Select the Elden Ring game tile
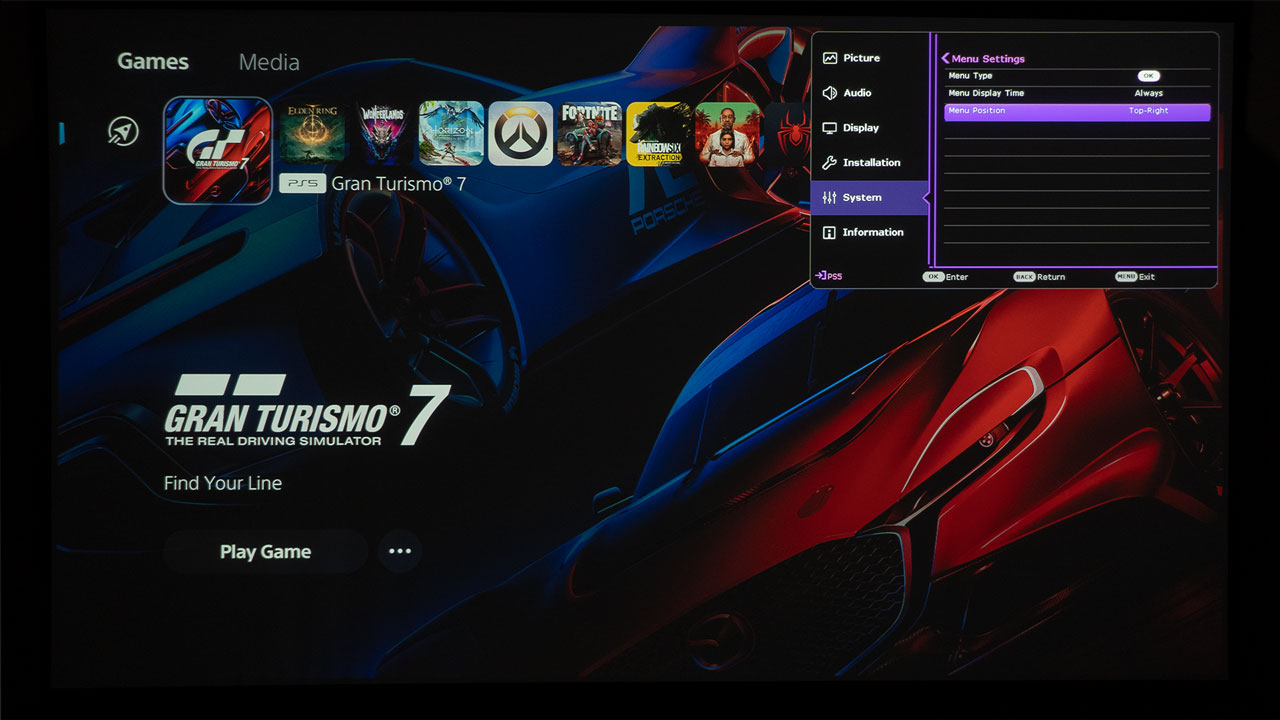The width and height of the screenshot is (1280, 720). (312, 133)
